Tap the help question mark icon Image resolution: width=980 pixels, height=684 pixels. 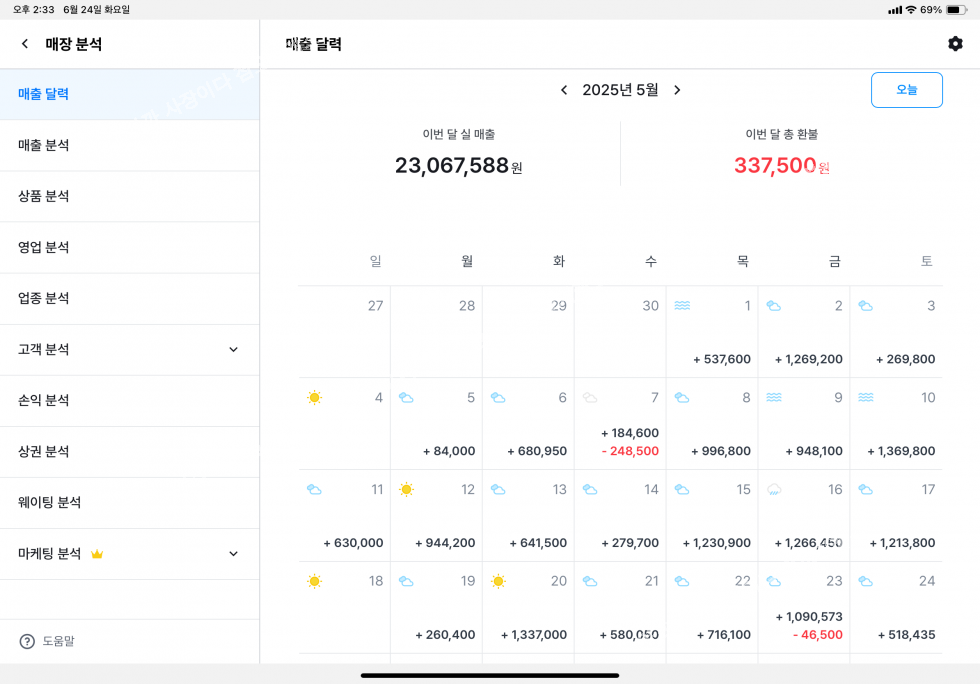pyautogui.click(x=27, y=641)
